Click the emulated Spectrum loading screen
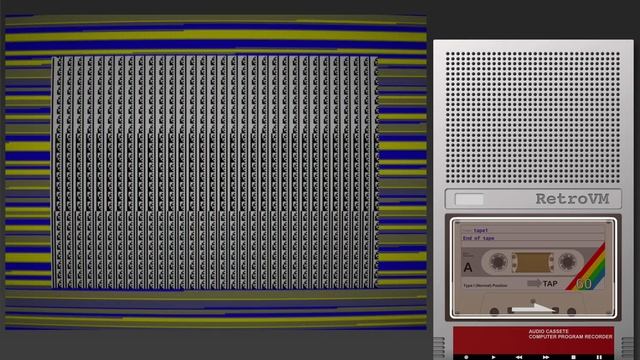 point(216,172)
